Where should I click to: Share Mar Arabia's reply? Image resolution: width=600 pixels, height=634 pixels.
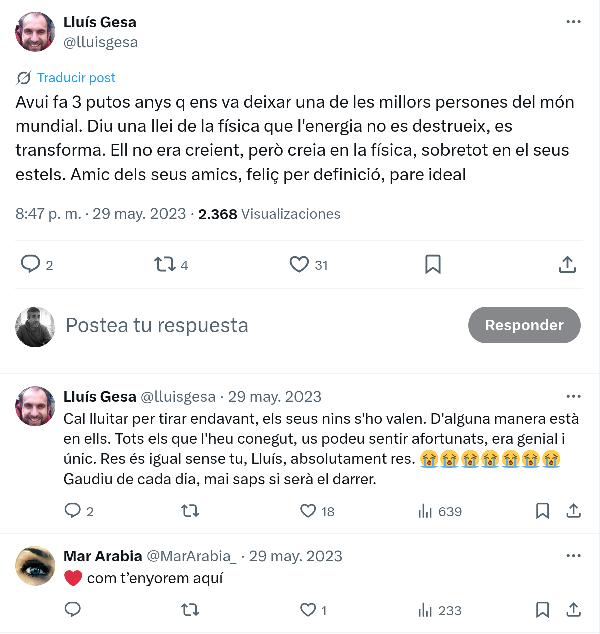[x=573, y=609]
